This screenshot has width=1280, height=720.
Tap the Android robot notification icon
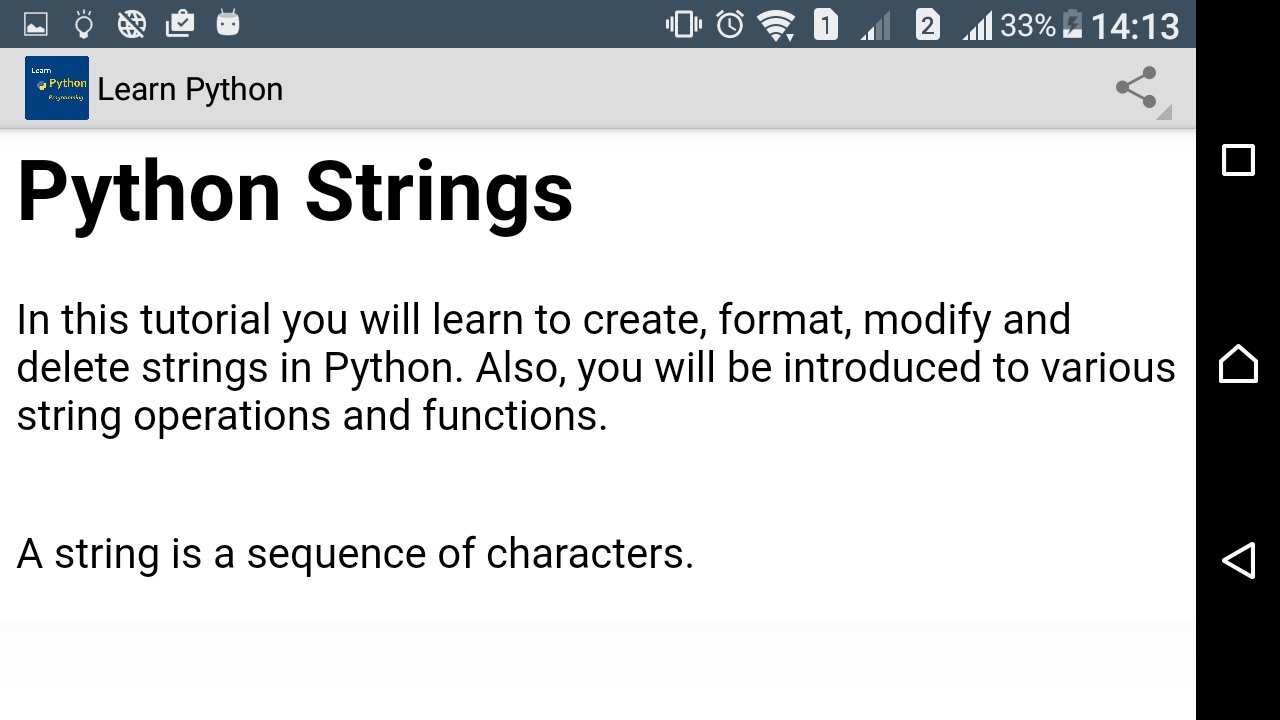tap(228, 23)
